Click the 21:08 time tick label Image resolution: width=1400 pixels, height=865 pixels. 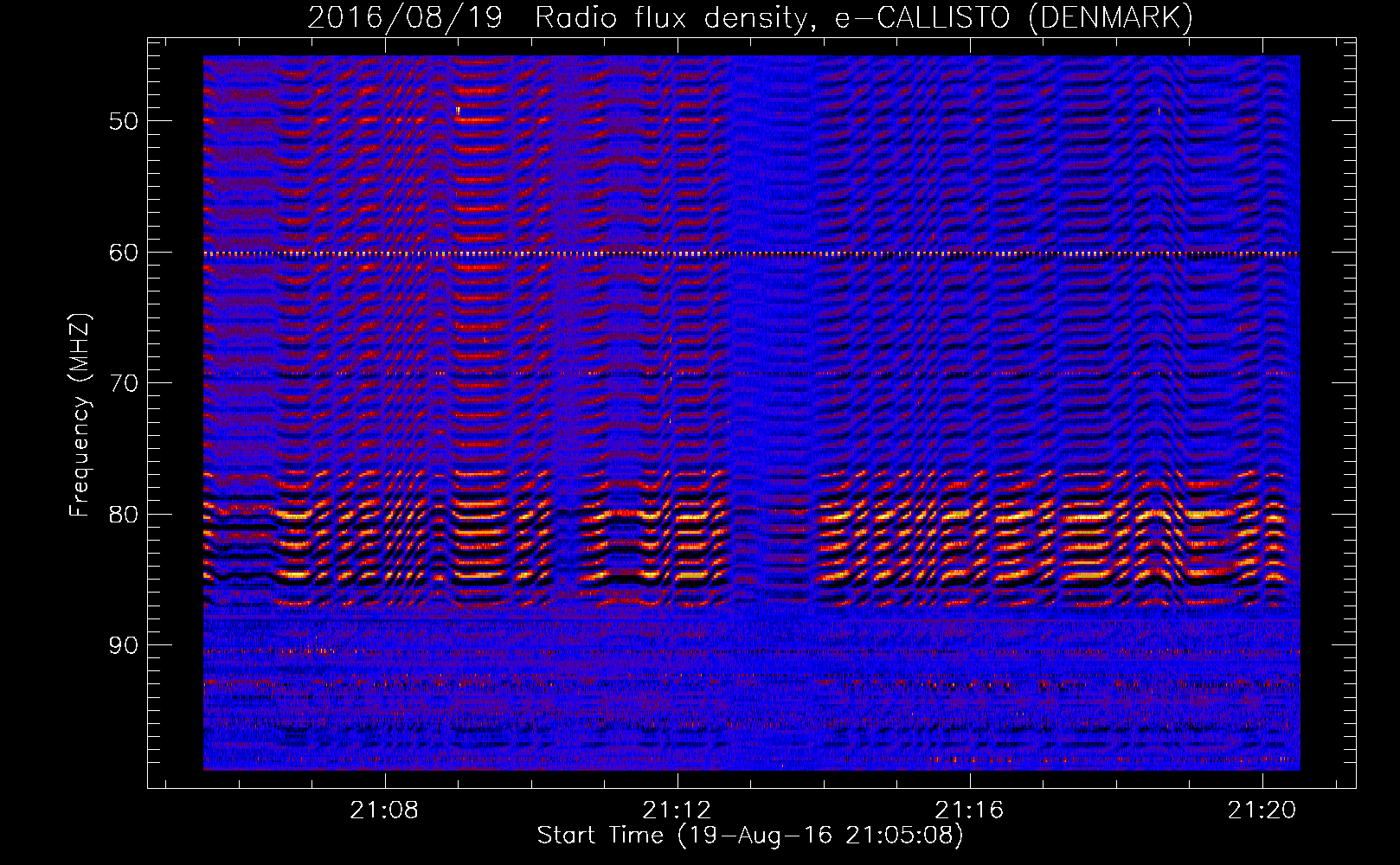click(384, 810)
